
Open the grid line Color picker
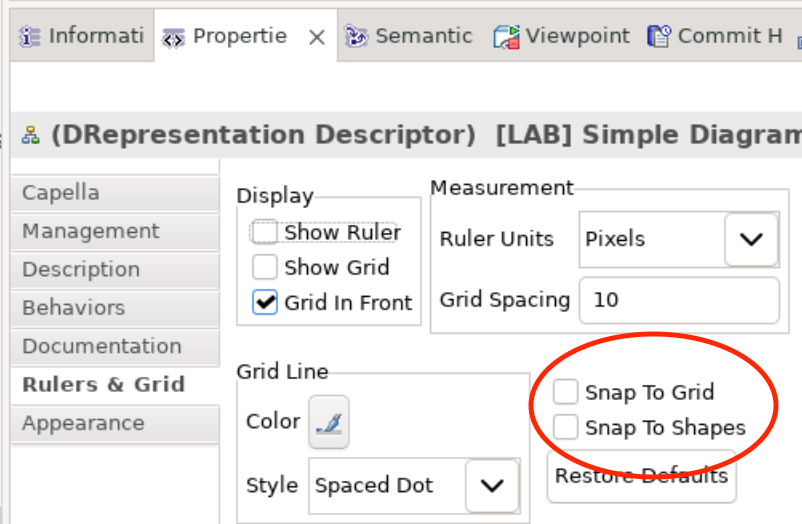[x=329, y=422]
